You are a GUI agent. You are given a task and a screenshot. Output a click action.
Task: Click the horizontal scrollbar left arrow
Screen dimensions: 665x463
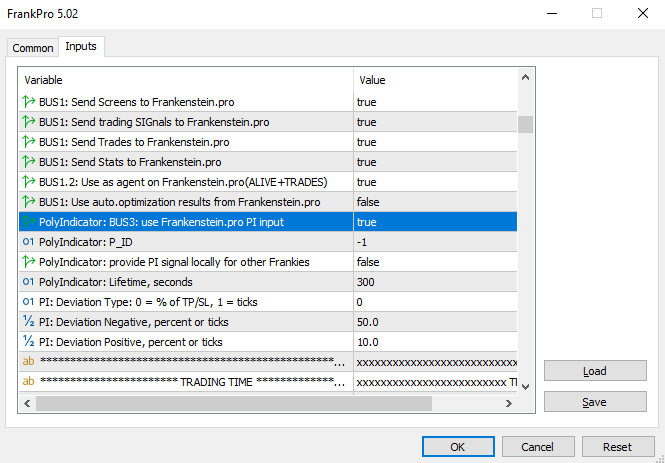[x=27, y=403]
